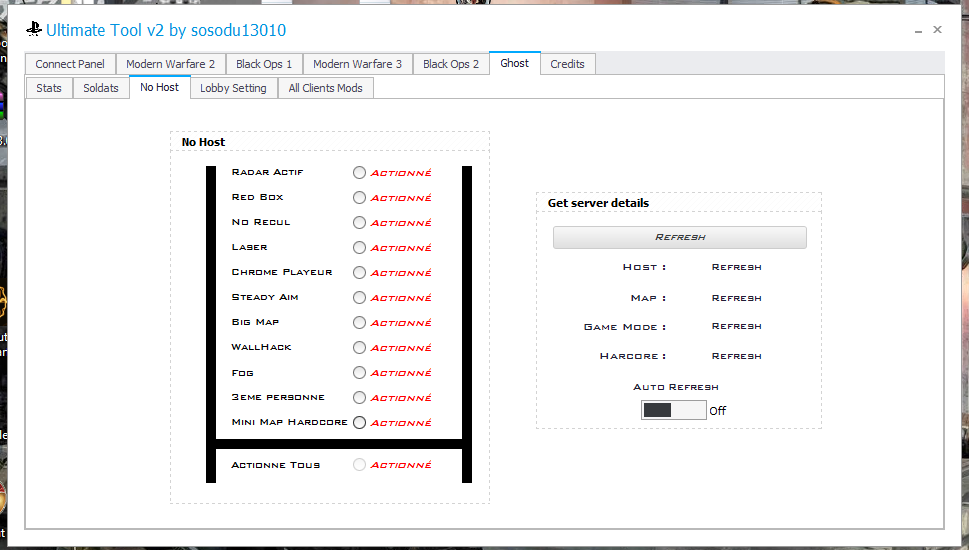
Task: Activate the WallHack radio button
Action: 359,347
